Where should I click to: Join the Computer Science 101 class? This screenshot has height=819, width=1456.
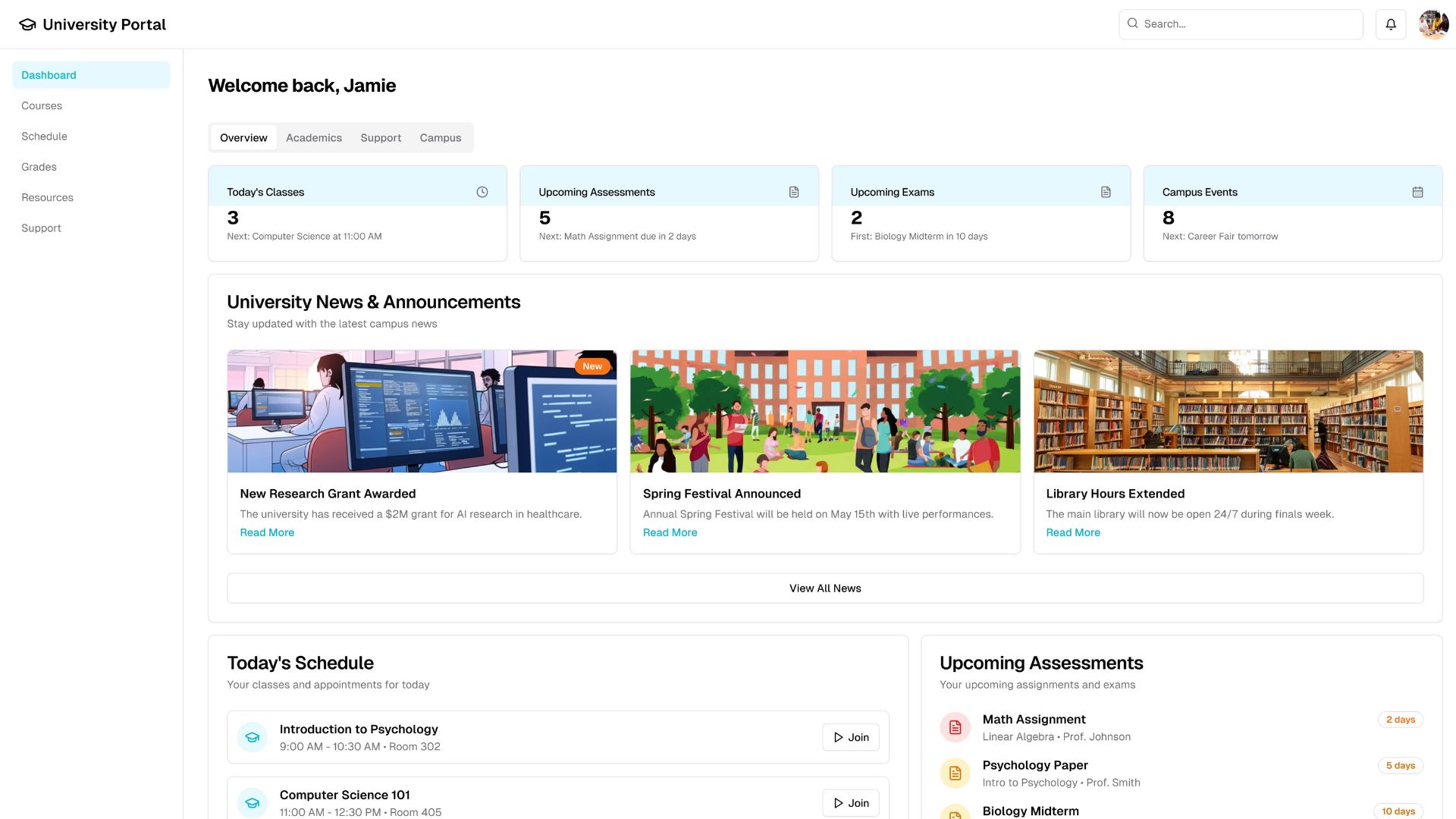pos(851,803)
